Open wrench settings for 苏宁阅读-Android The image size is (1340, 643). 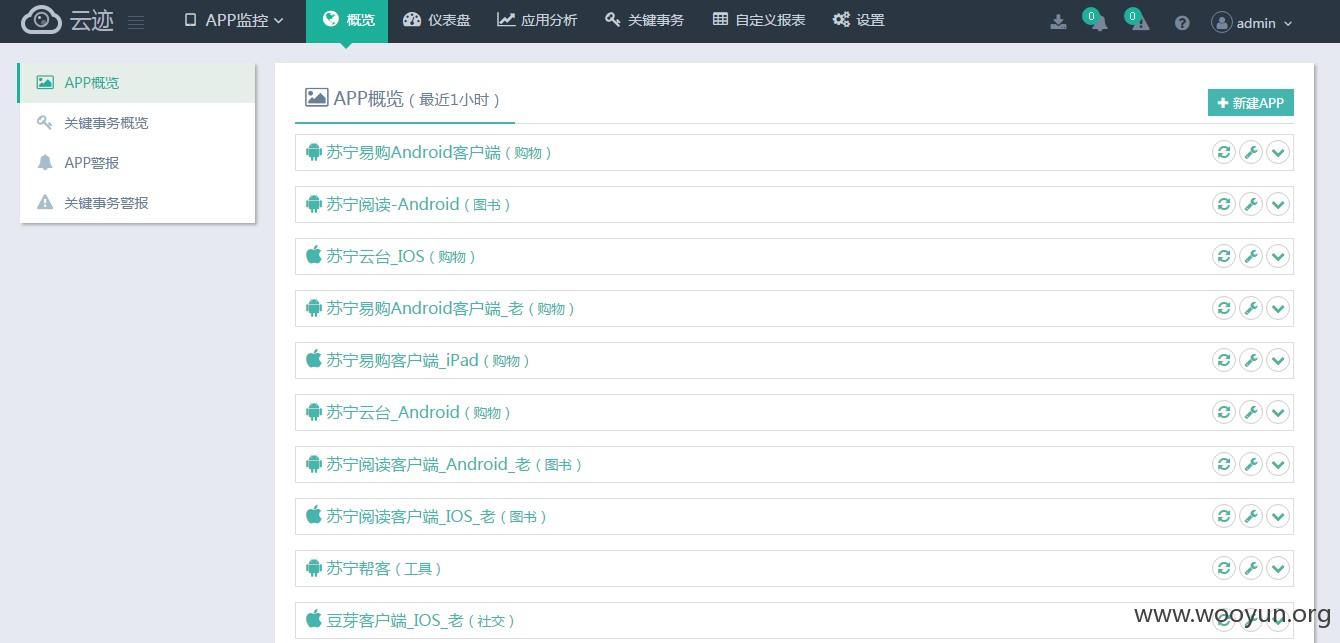[1250, 204]
